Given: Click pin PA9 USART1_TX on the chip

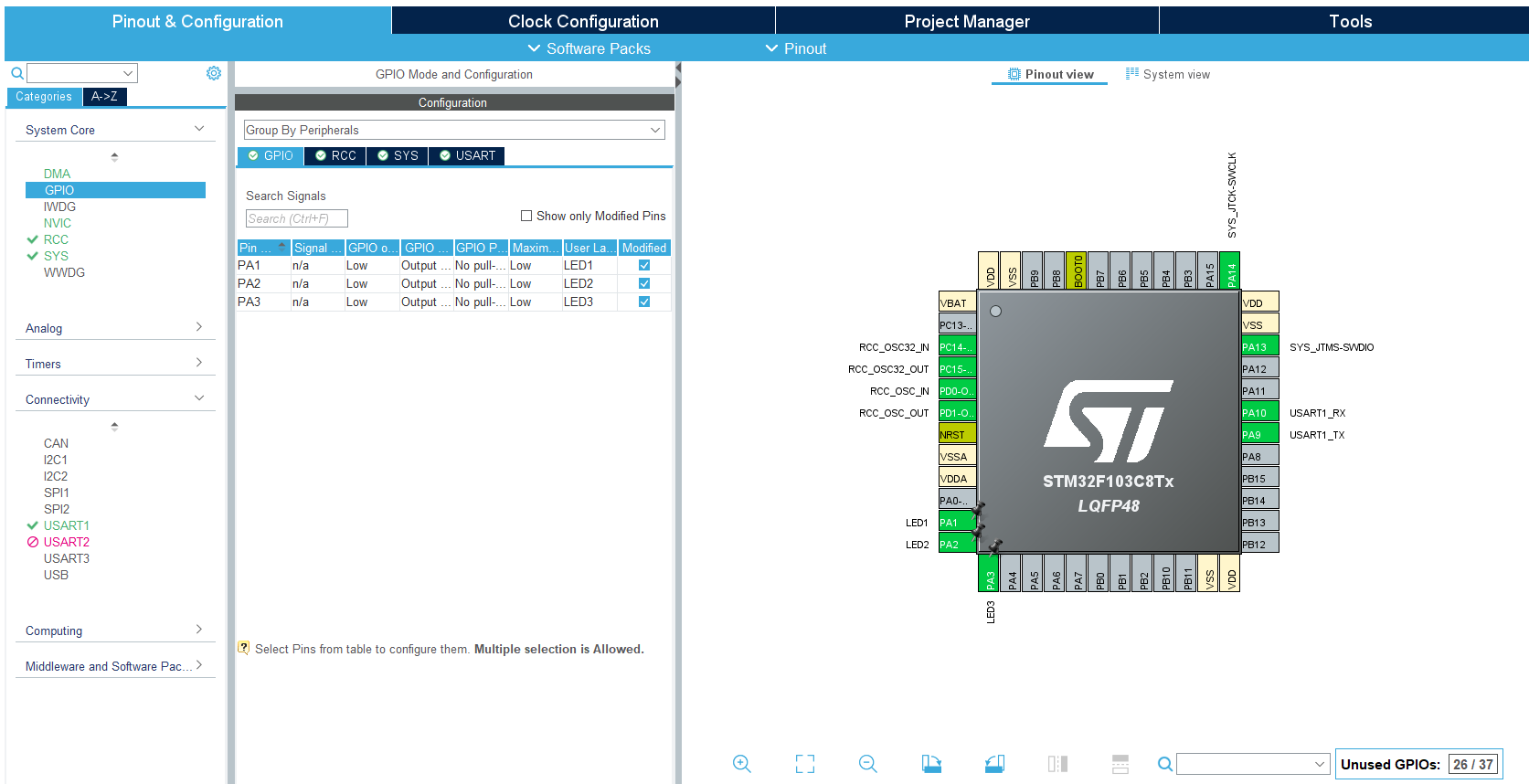Looking at the screenshot, I should [1259, 435].
